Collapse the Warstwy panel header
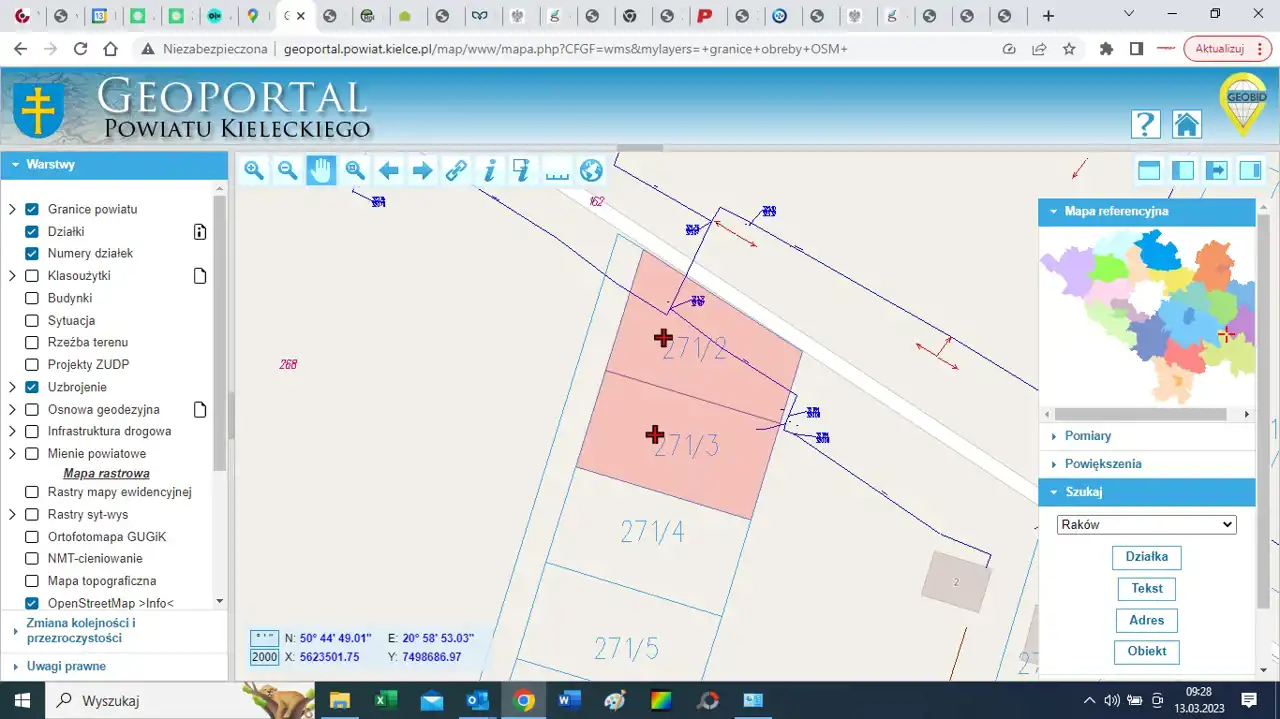Image resolution: width=1280 pixels, height=719 pixels. (x=50, y=165)
